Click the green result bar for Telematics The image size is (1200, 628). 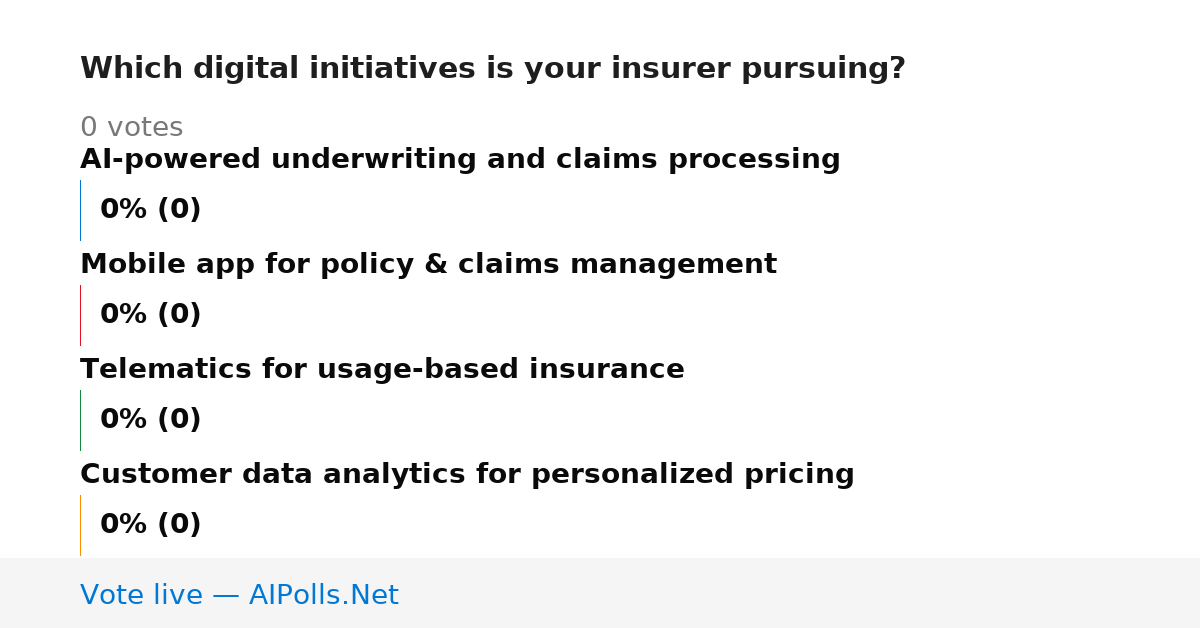pos(80,420)
